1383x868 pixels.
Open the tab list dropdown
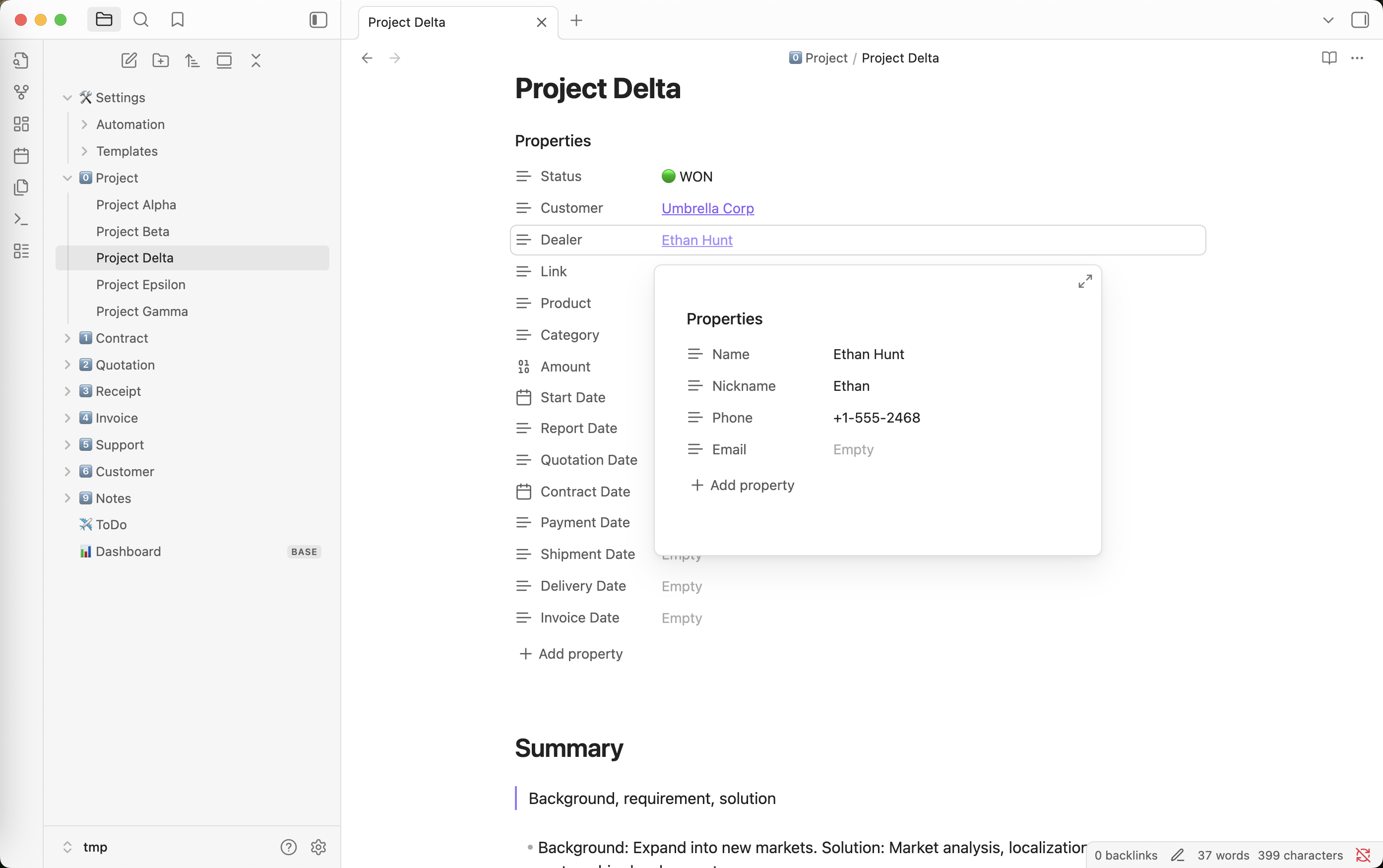click(1328, 20)
